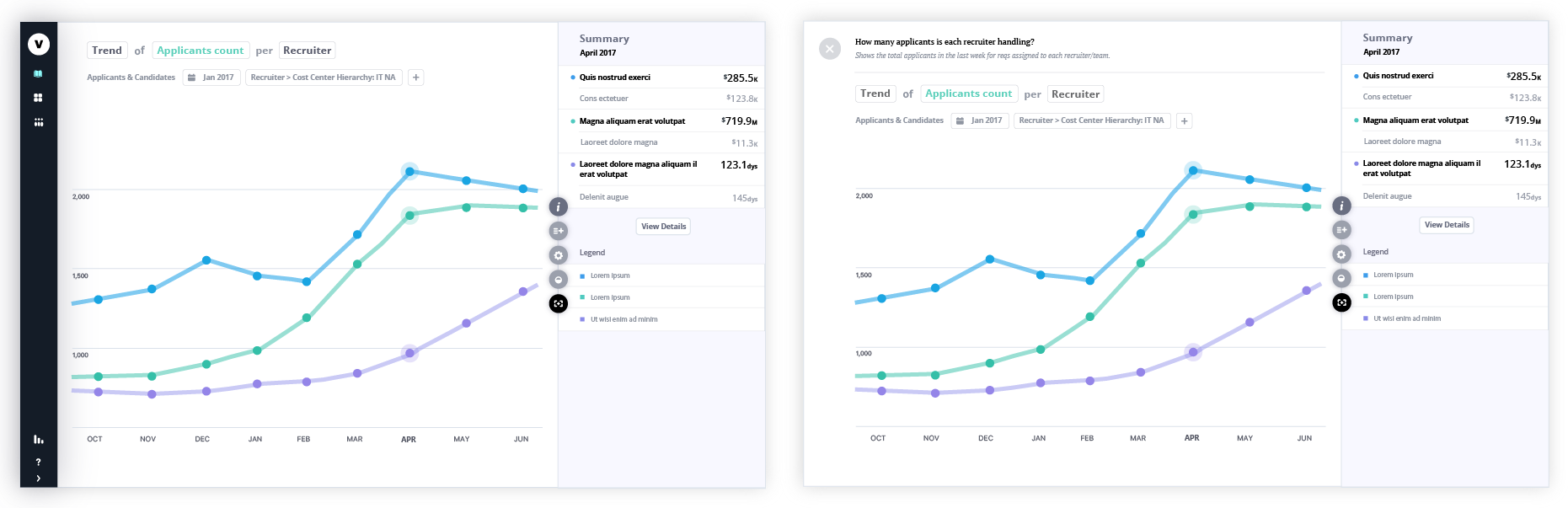Toggle first blue Lorem ipsum legend in left view

[x=610, y=275]
